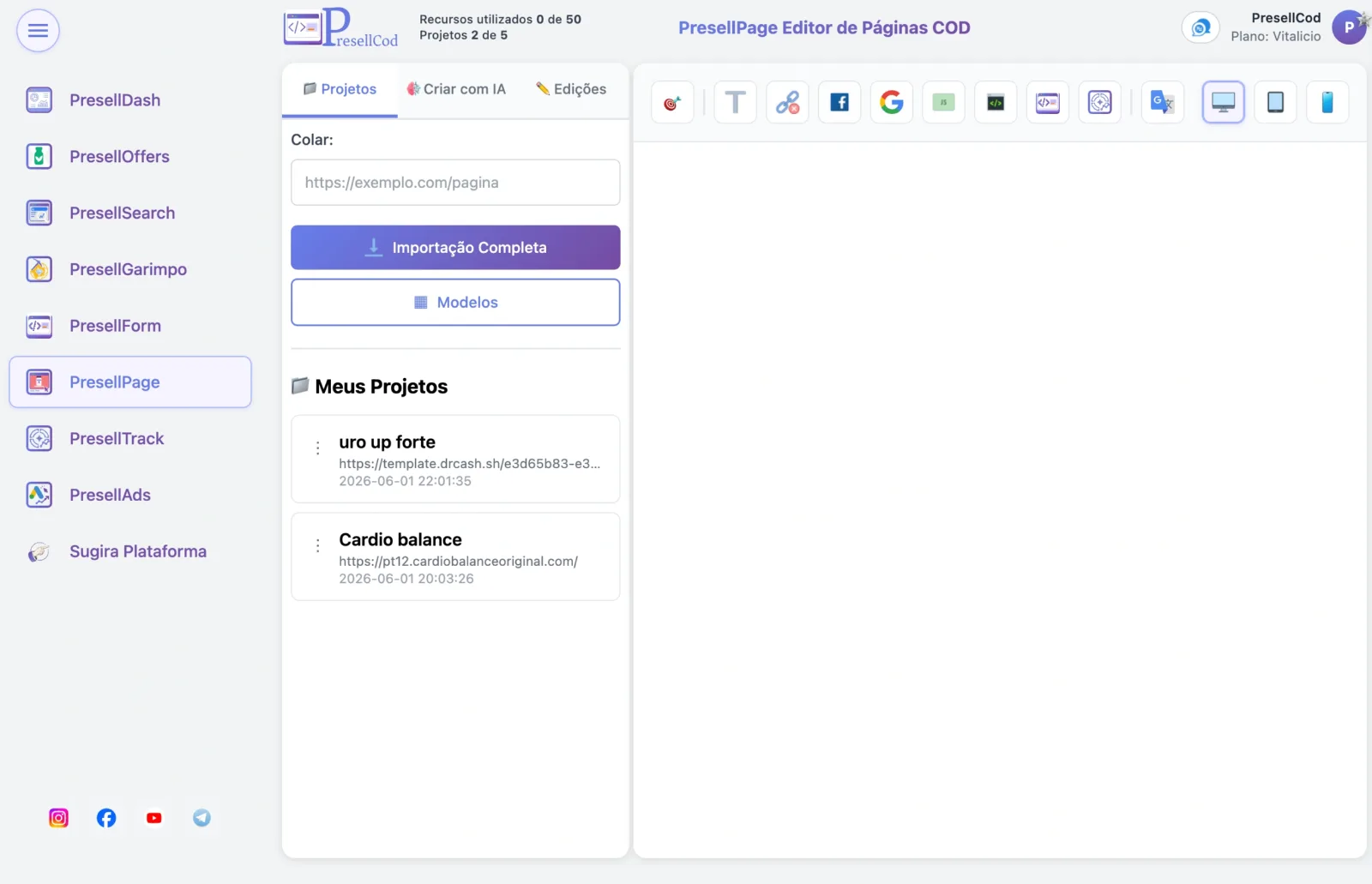Go to PresellSearch in sidebar
1372x884 pixels.
[x=130, y=213]
